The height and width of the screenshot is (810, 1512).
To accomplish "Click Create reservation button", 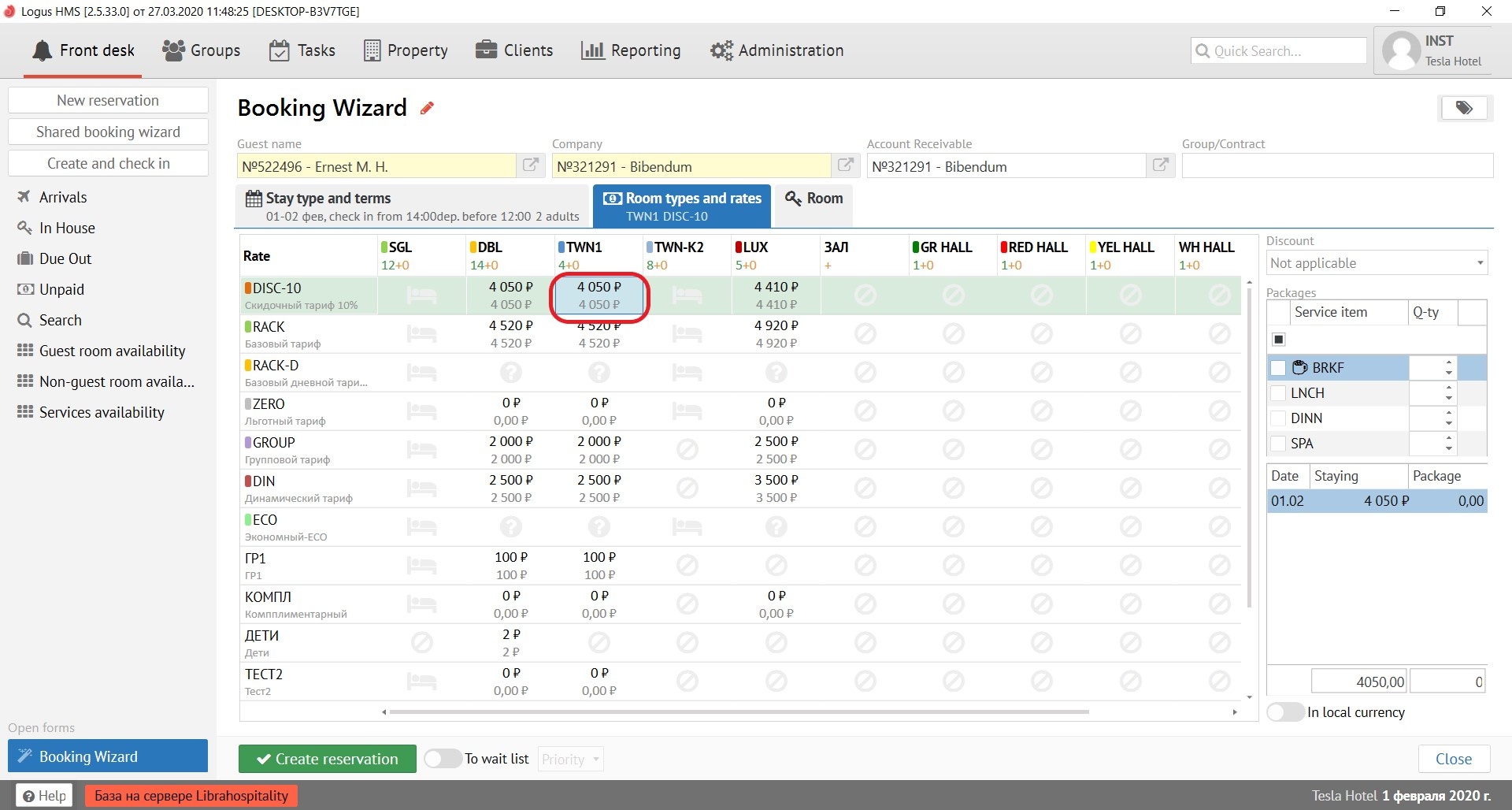I will coord(327,759).
